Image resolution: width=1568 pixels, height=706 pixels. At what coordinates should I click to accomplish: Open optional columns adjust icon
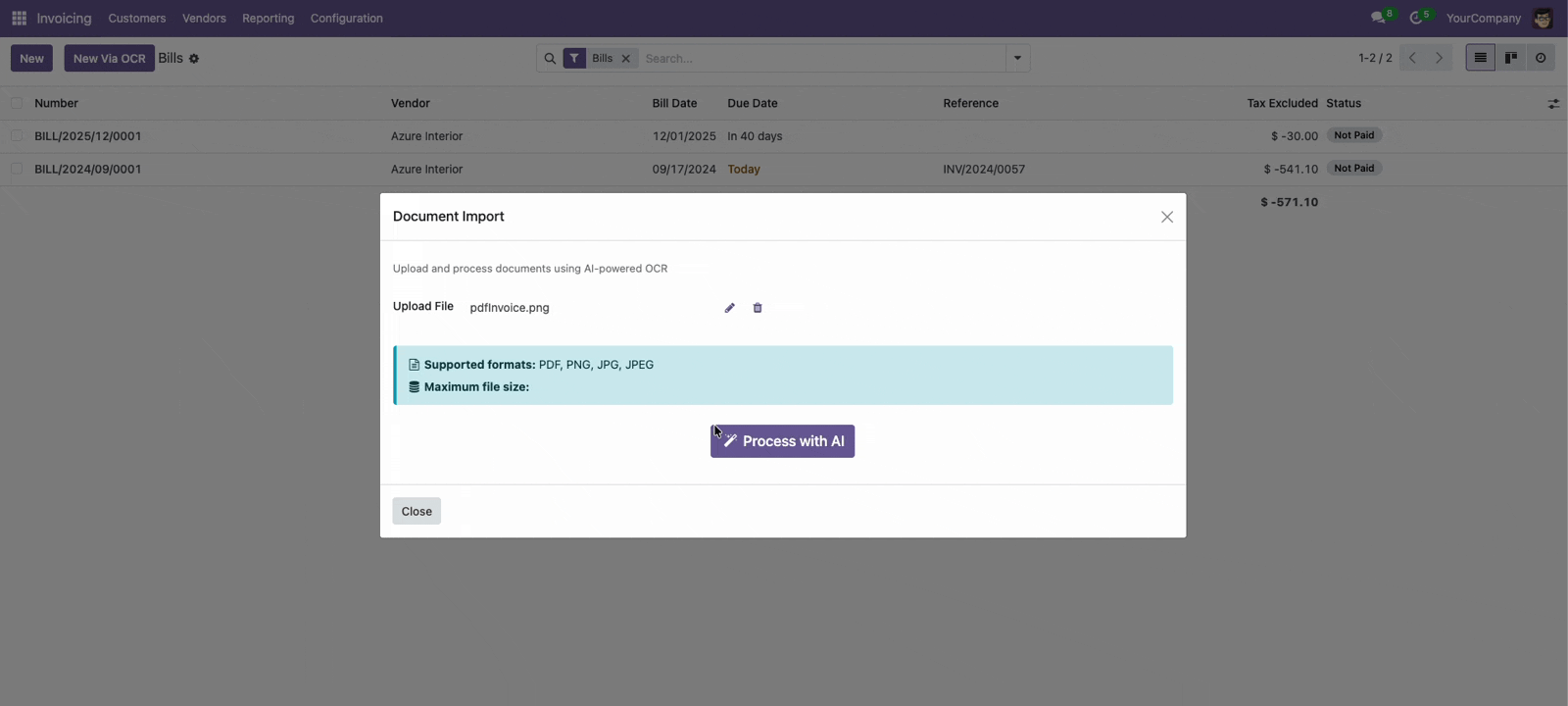1553,103
